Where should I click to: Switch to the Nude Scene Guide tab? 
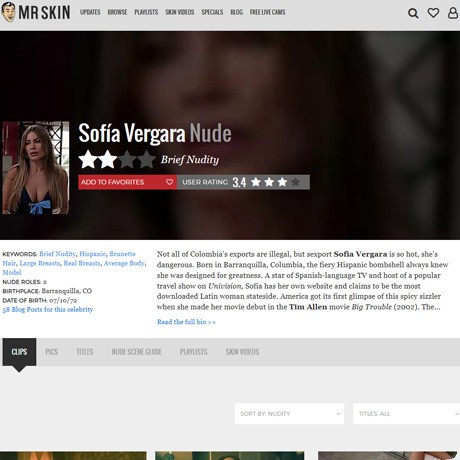click(x=137, y=352)
